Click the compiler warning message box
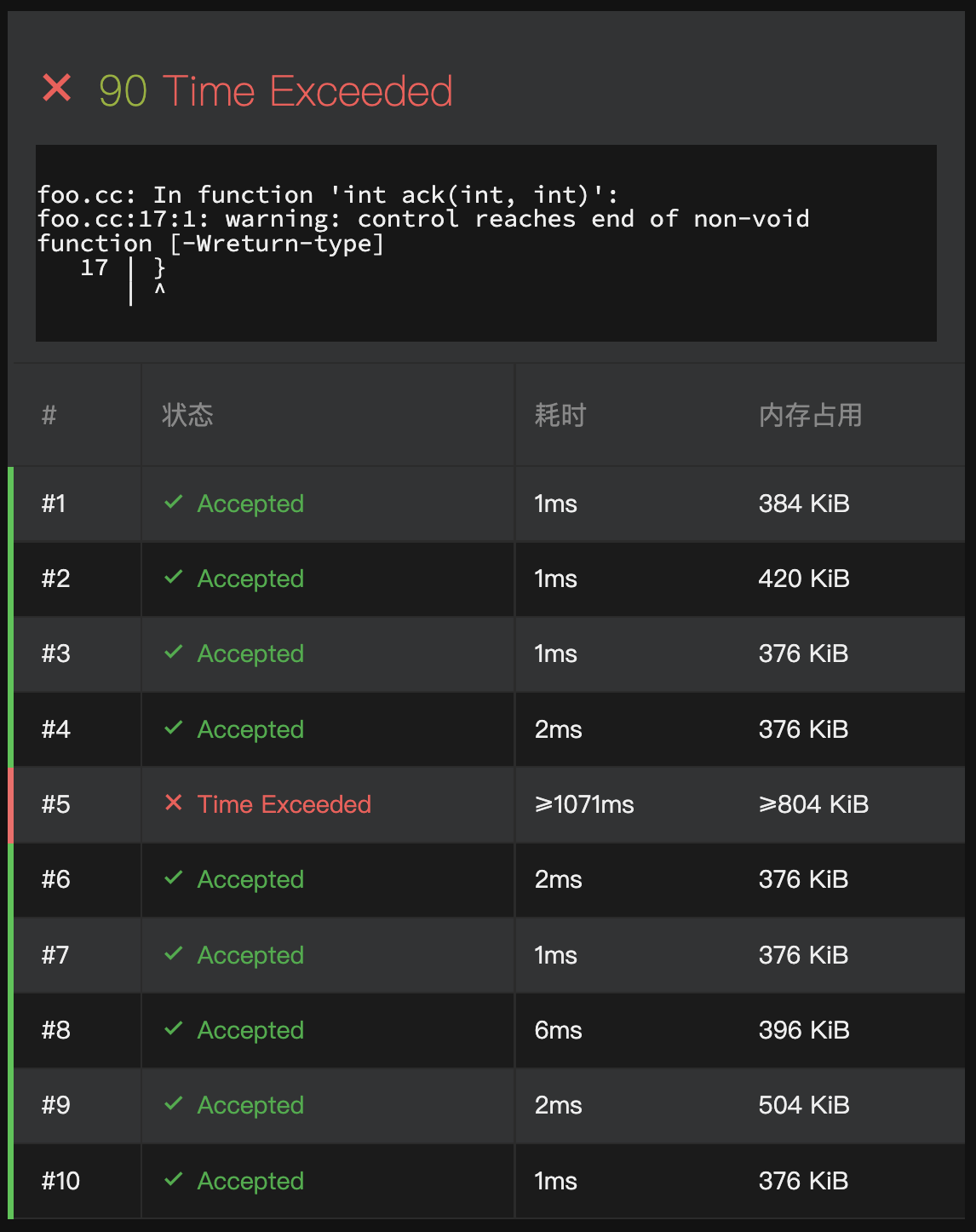The width and height of the screenshot is (976, 1232). [x=485, y=243]
